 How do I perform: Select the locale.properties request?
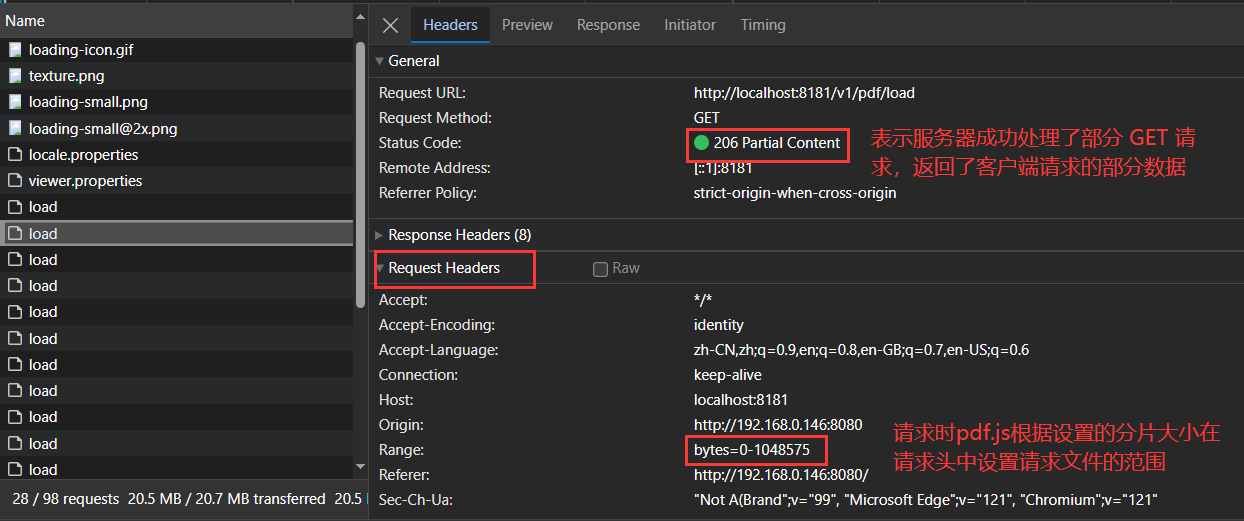[x=177, y=155]
